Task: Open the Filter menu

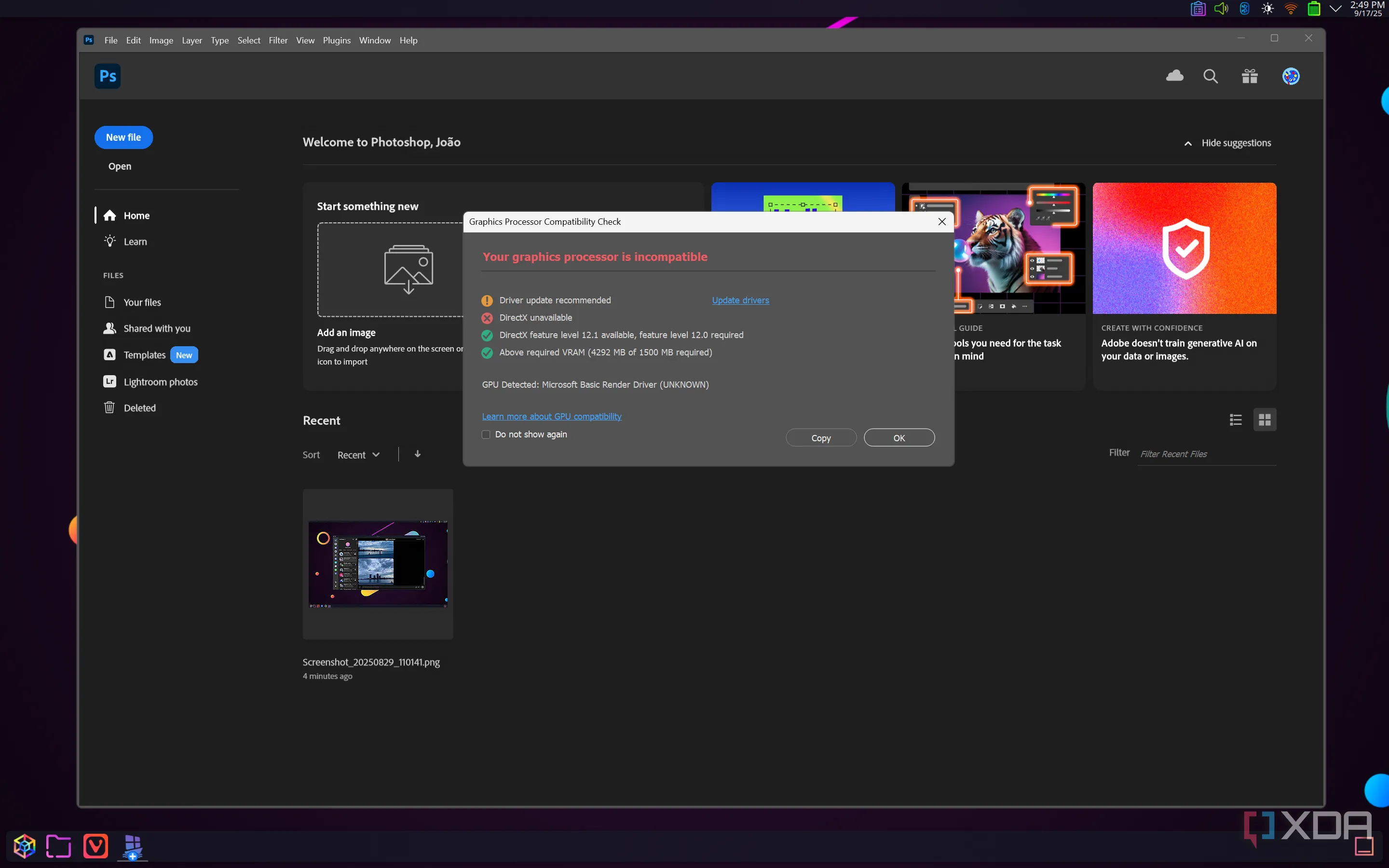Action: pyautogui.click(x=278, y=40)
